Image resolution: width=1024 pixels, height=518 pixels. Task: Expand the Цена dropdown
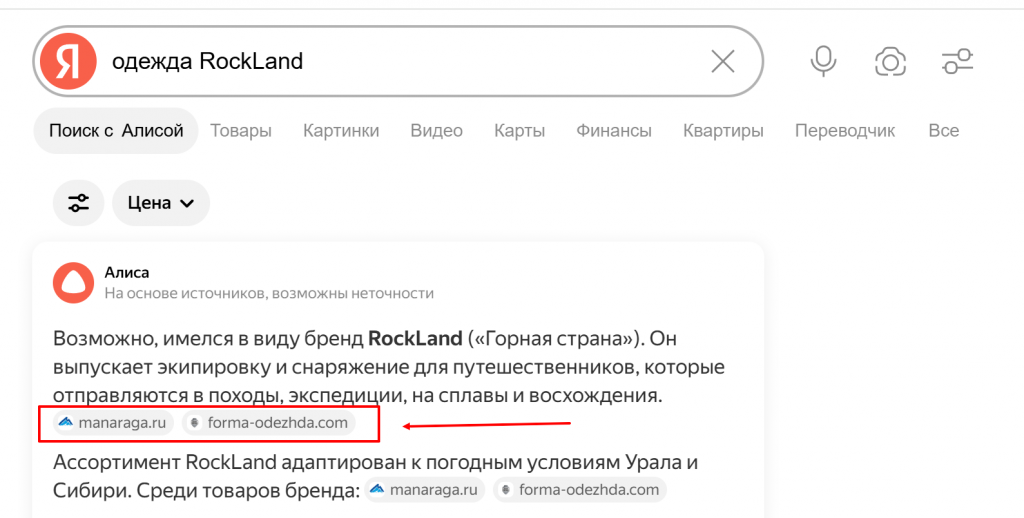161,203
